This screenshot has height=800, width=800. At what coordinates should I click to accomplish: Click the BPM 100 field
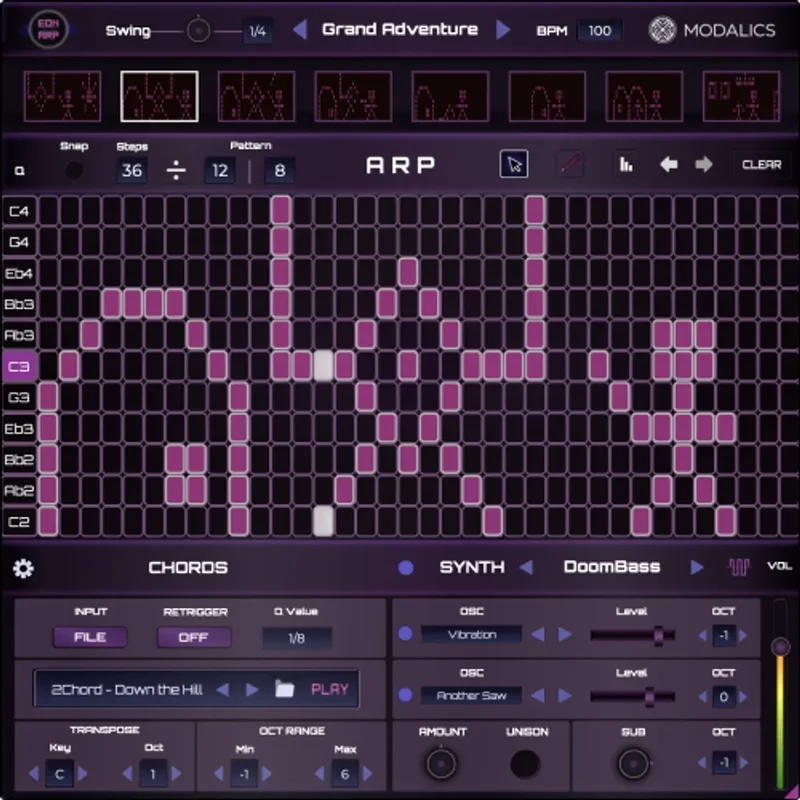pyautogui.click(x=599, y=31)
